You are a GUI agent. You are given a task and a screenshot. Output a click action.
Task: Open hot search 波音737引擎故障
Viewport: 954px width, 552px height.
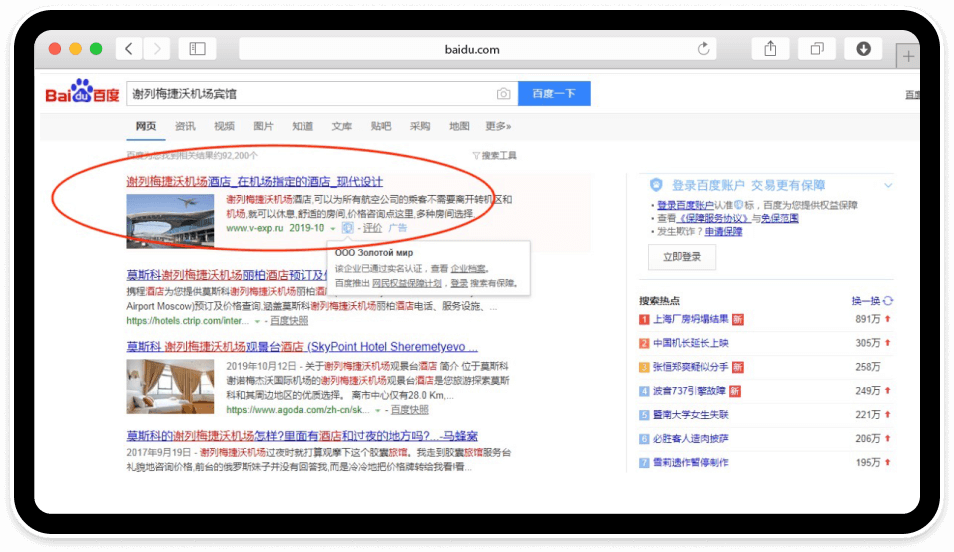689,391
